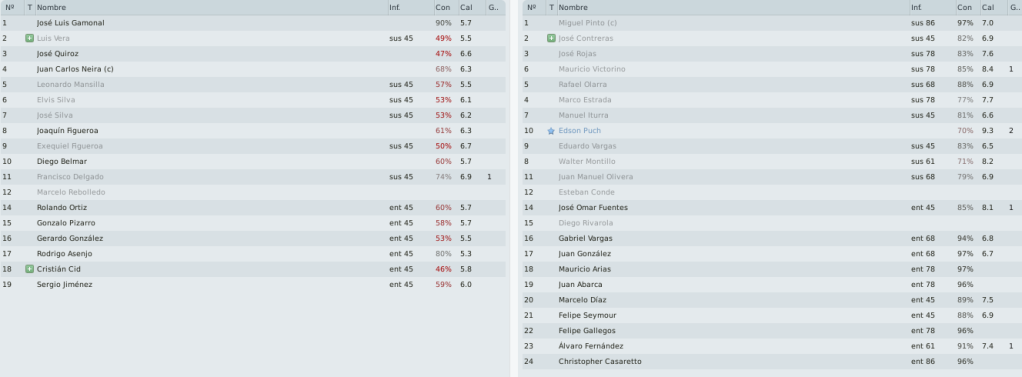Image resolution: width=1022 pixels, height=377 pixels.
Task: Click the G.. goals column header on right table
Action: (1013, 7)
